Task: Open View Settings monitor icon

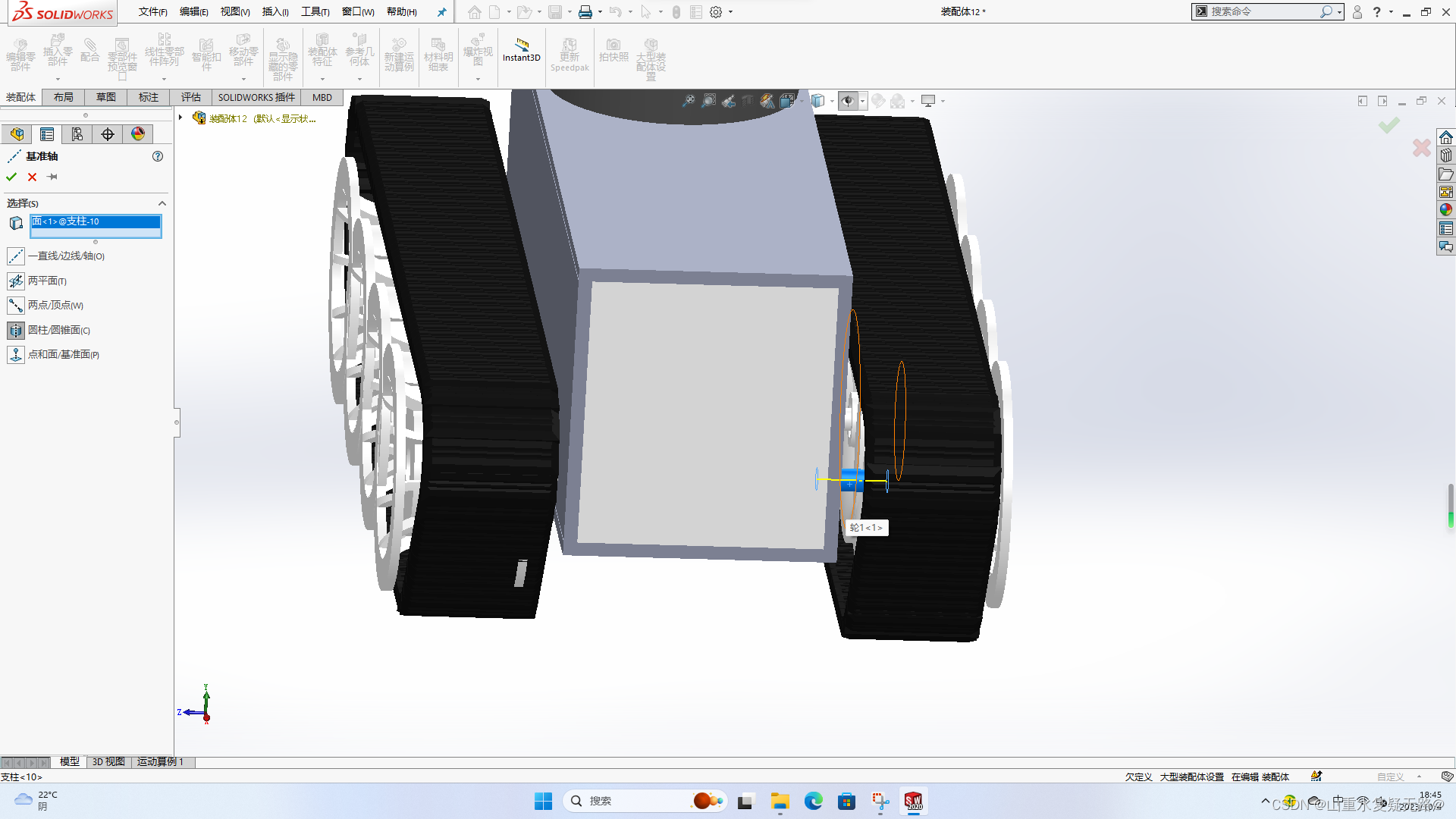Action: click(928, 101)
